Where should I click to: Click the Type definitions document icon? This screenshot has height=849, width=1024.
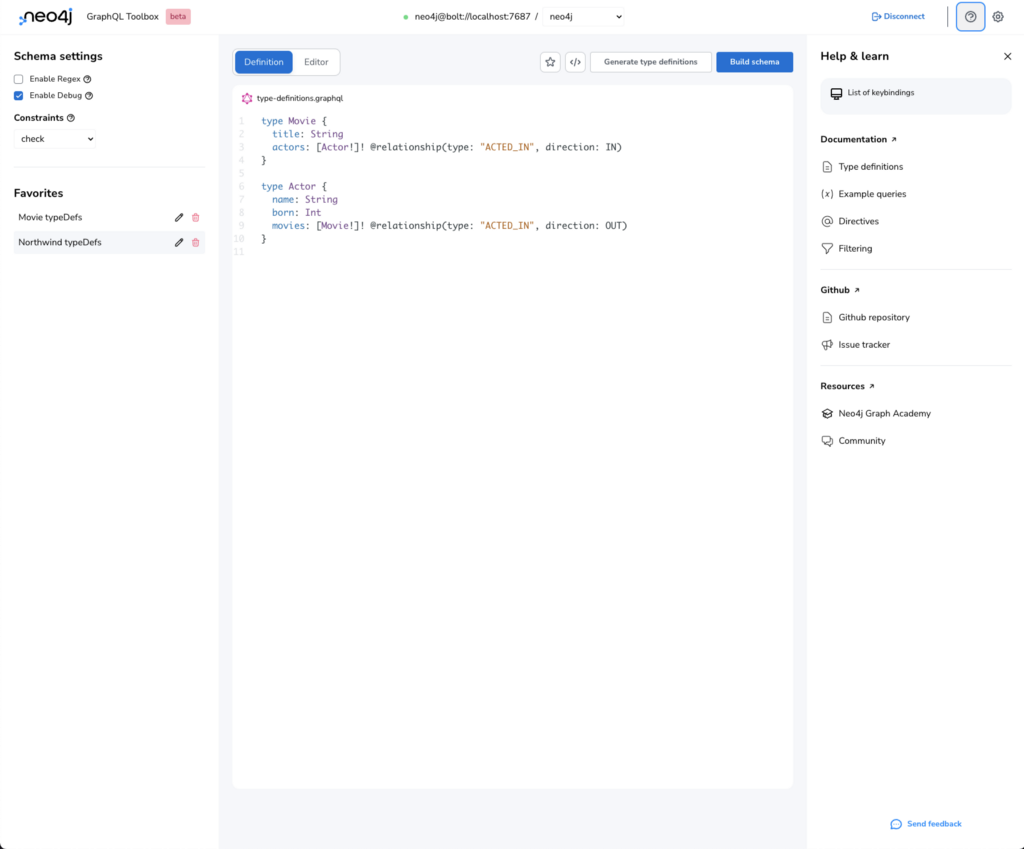(x=827, y=167)
